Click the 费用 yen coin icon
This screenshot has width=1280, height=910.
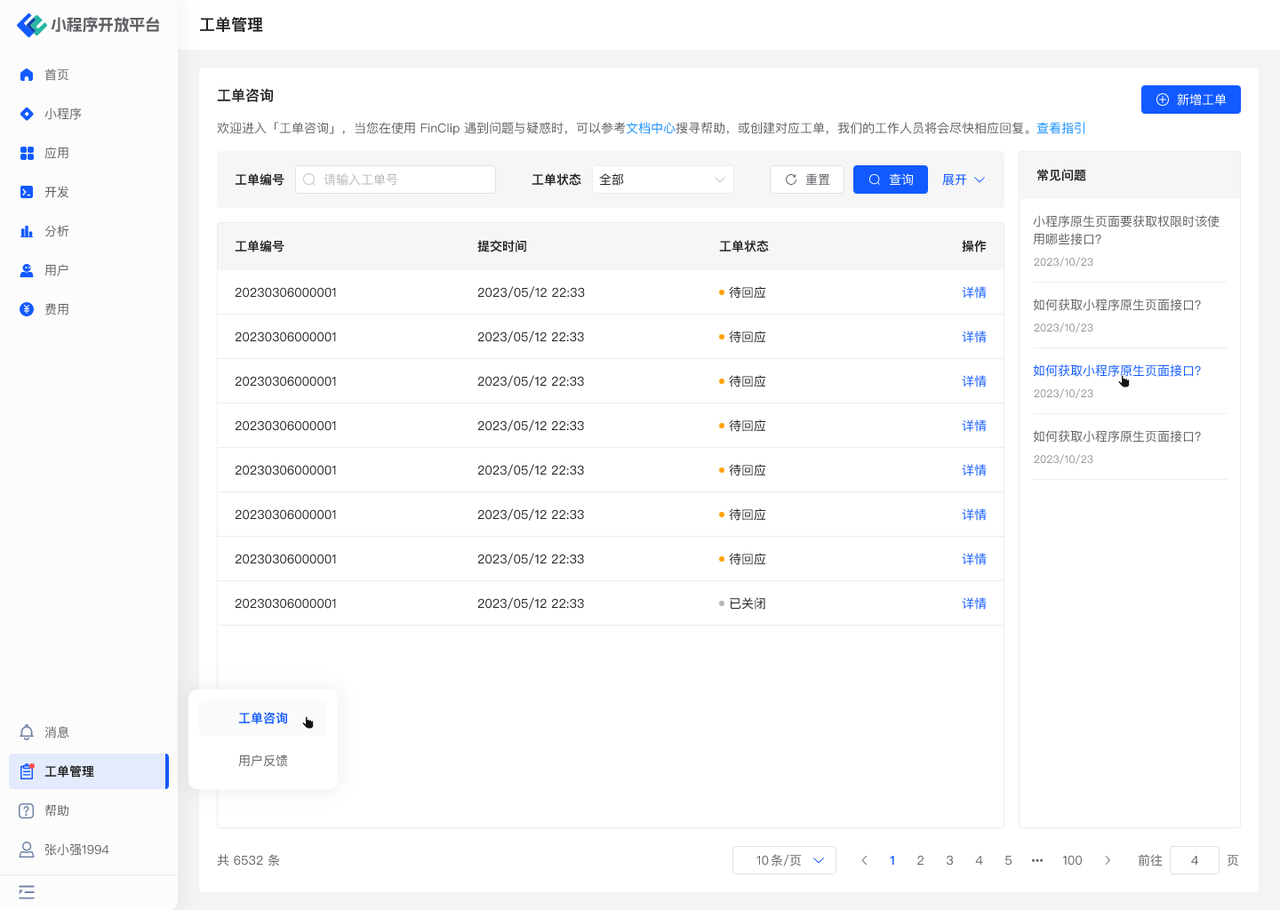(27, 309)
